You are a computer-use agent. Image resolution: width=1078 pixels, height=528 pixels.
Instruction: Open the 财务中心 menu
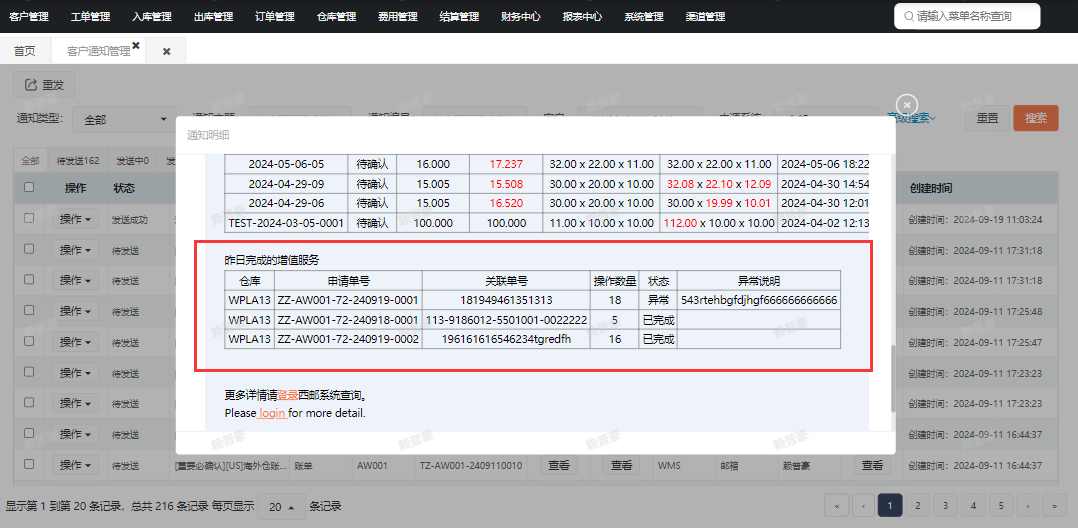520,16
